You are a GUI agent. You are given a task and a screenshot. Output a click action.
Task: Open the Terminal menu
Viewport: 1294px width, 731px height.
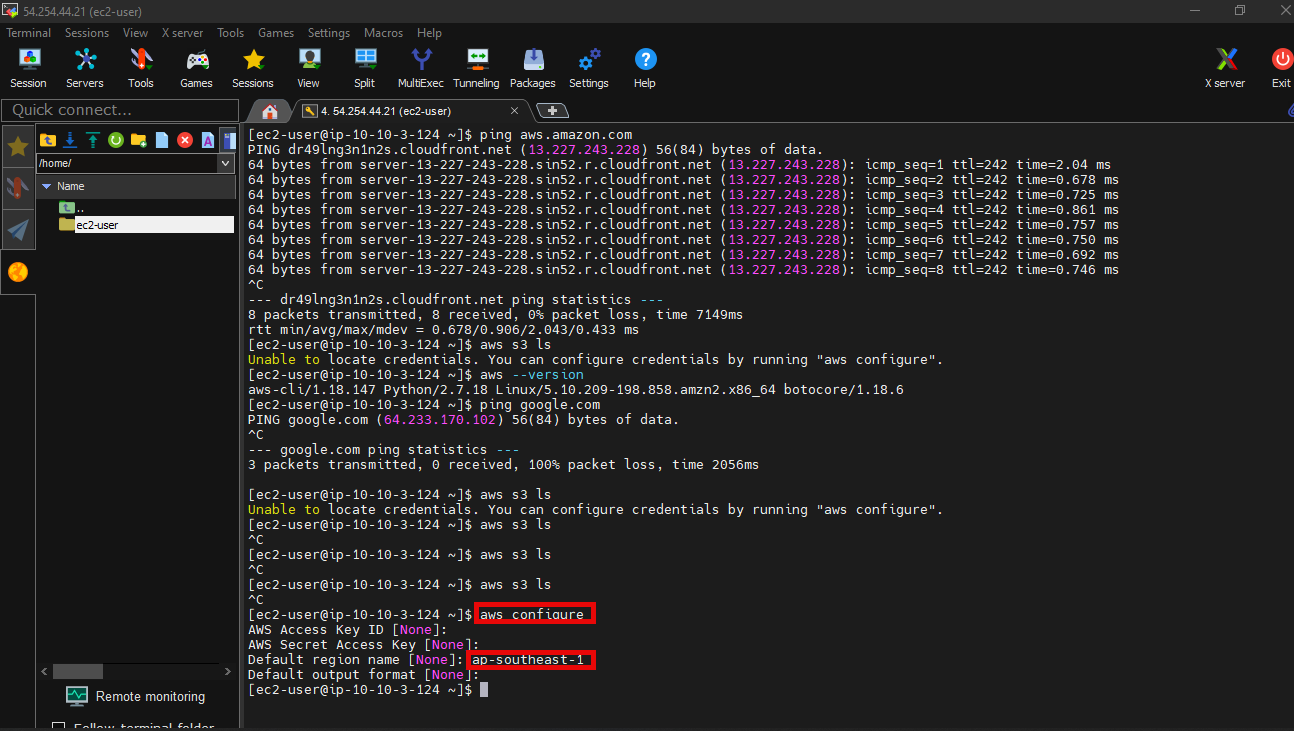click(28, 33)
